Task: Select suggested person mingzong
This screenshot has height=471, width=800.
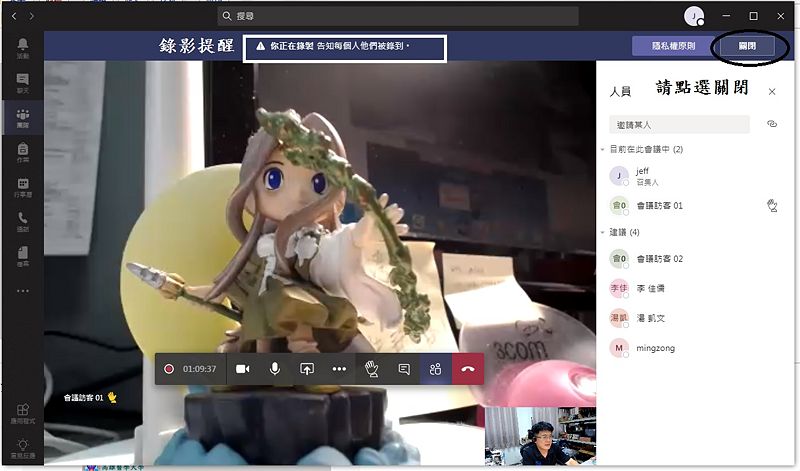Action: 695,348
